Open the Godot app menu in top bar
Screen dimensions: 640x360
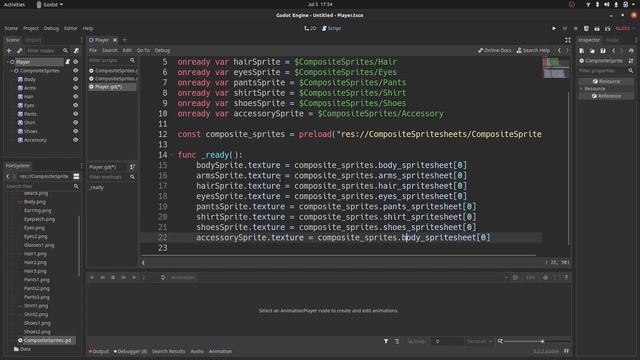tap(50, 4)
